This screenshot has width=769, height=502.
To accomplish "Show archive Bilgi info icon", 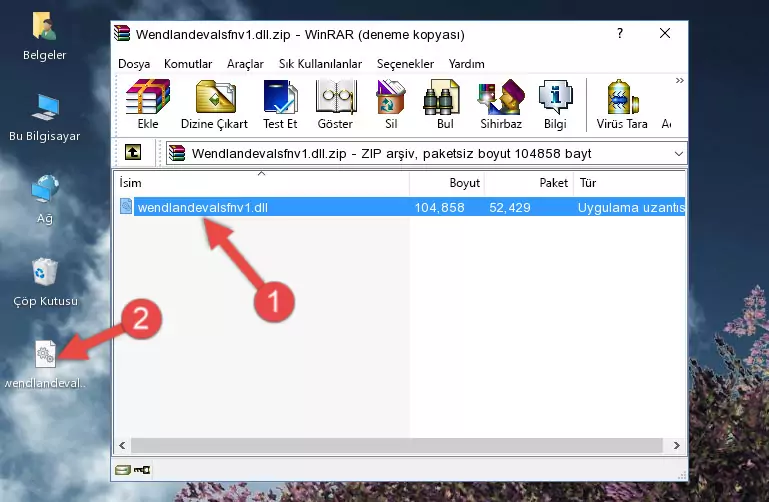I will (x=555, y=97).
